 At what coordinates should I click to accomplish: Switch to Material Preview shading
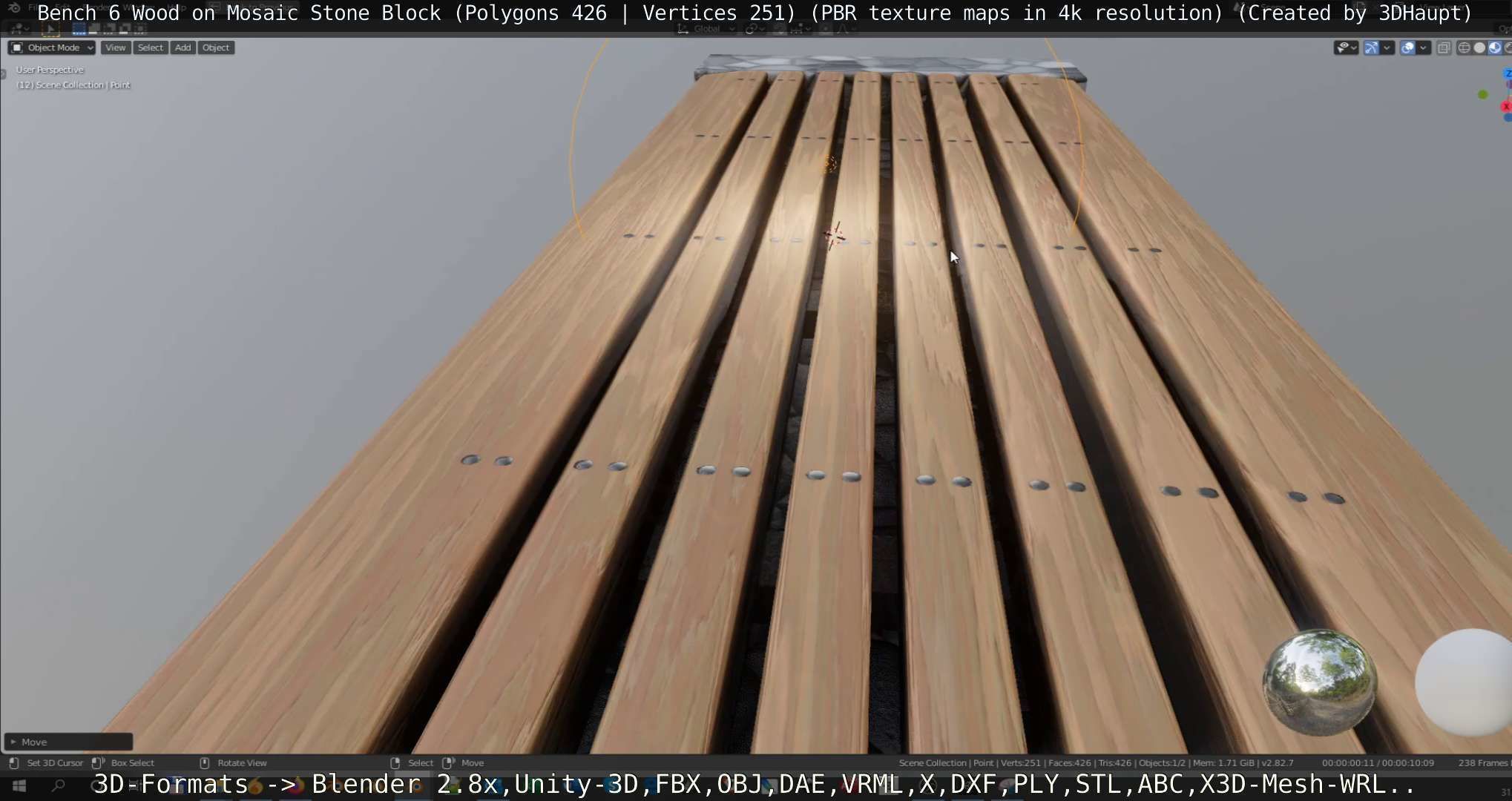tap(1494, 48)
